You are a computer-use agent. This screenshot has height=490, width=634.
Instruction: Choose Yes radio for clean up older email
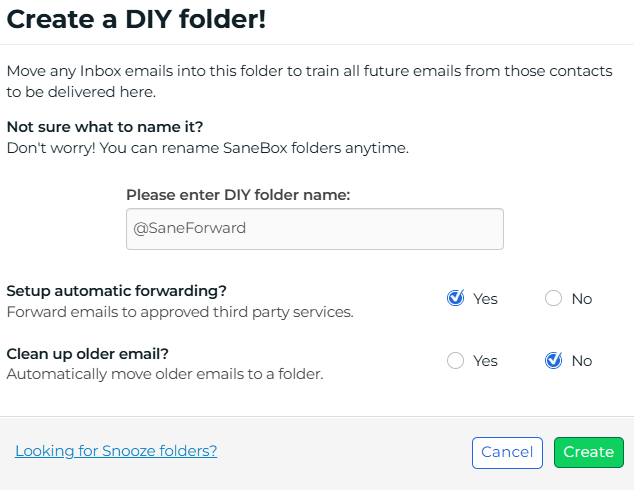point(456,360)
